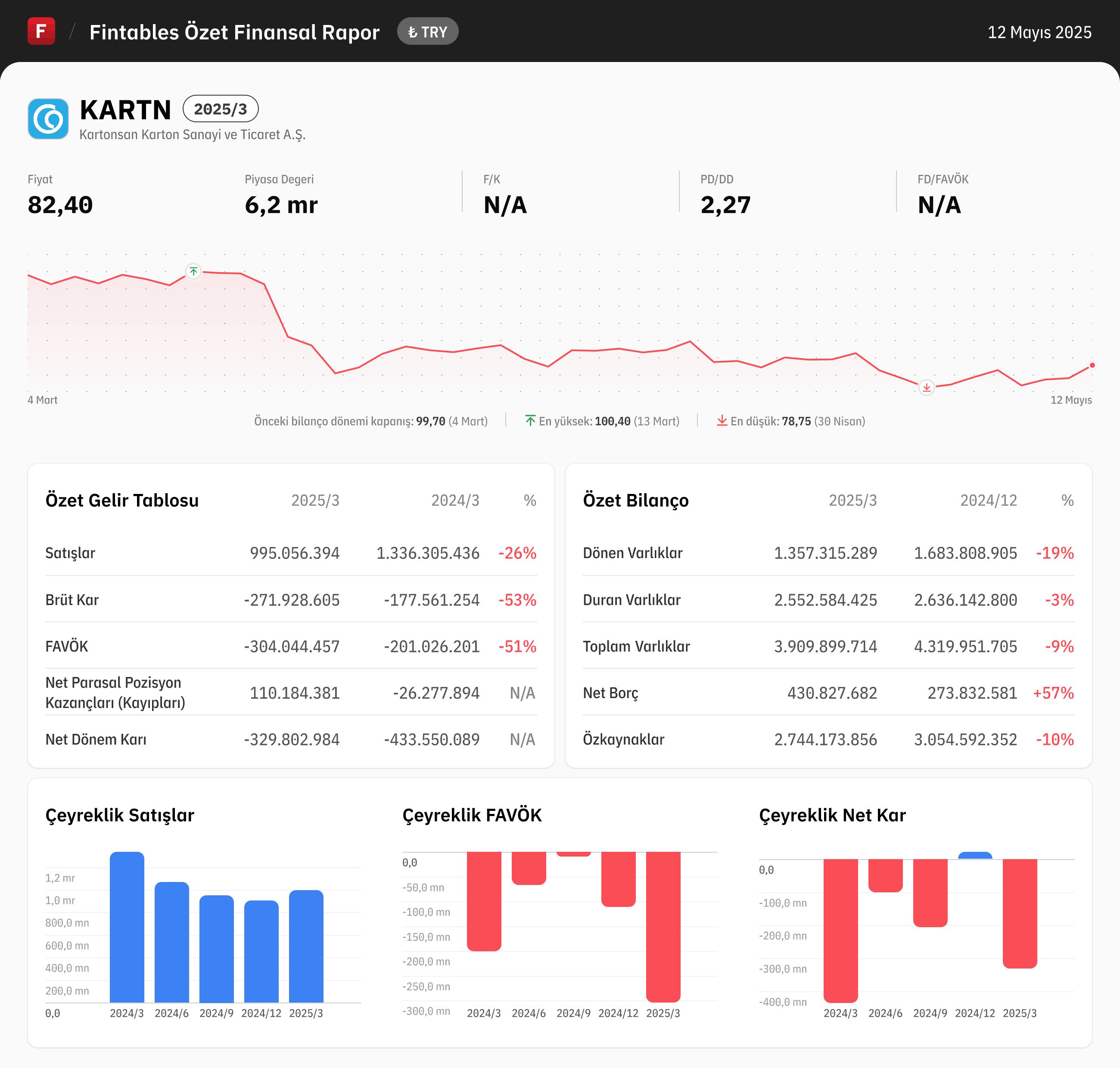Click the 2025/3 period badge
1120x1068 pixels.
coord(221,109)
